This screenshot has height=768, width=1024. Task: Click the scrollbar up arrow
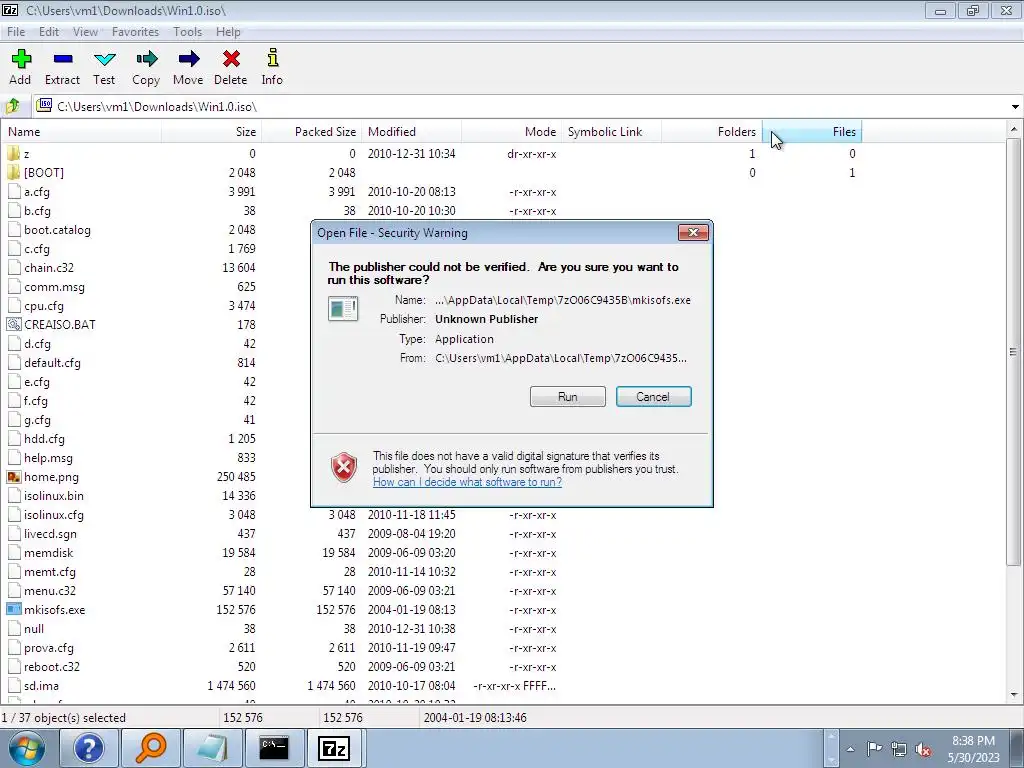(x=1014, y=129)
